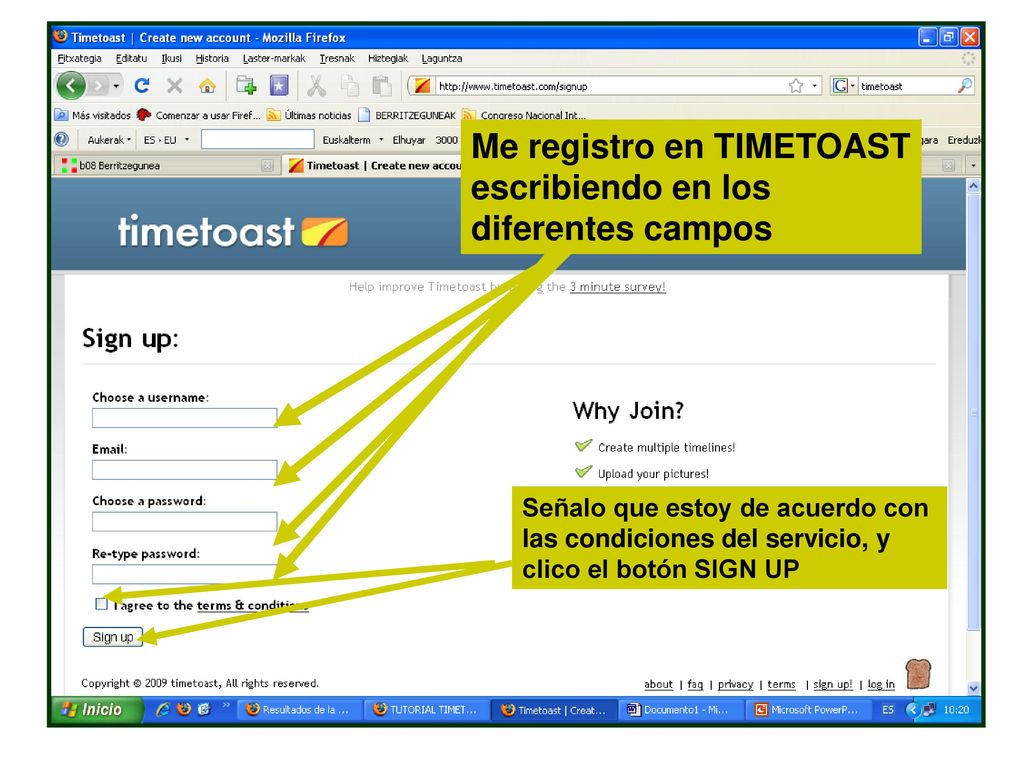Open the Hizteqiak menu
Screen dimensions: 1024x768
388,58
